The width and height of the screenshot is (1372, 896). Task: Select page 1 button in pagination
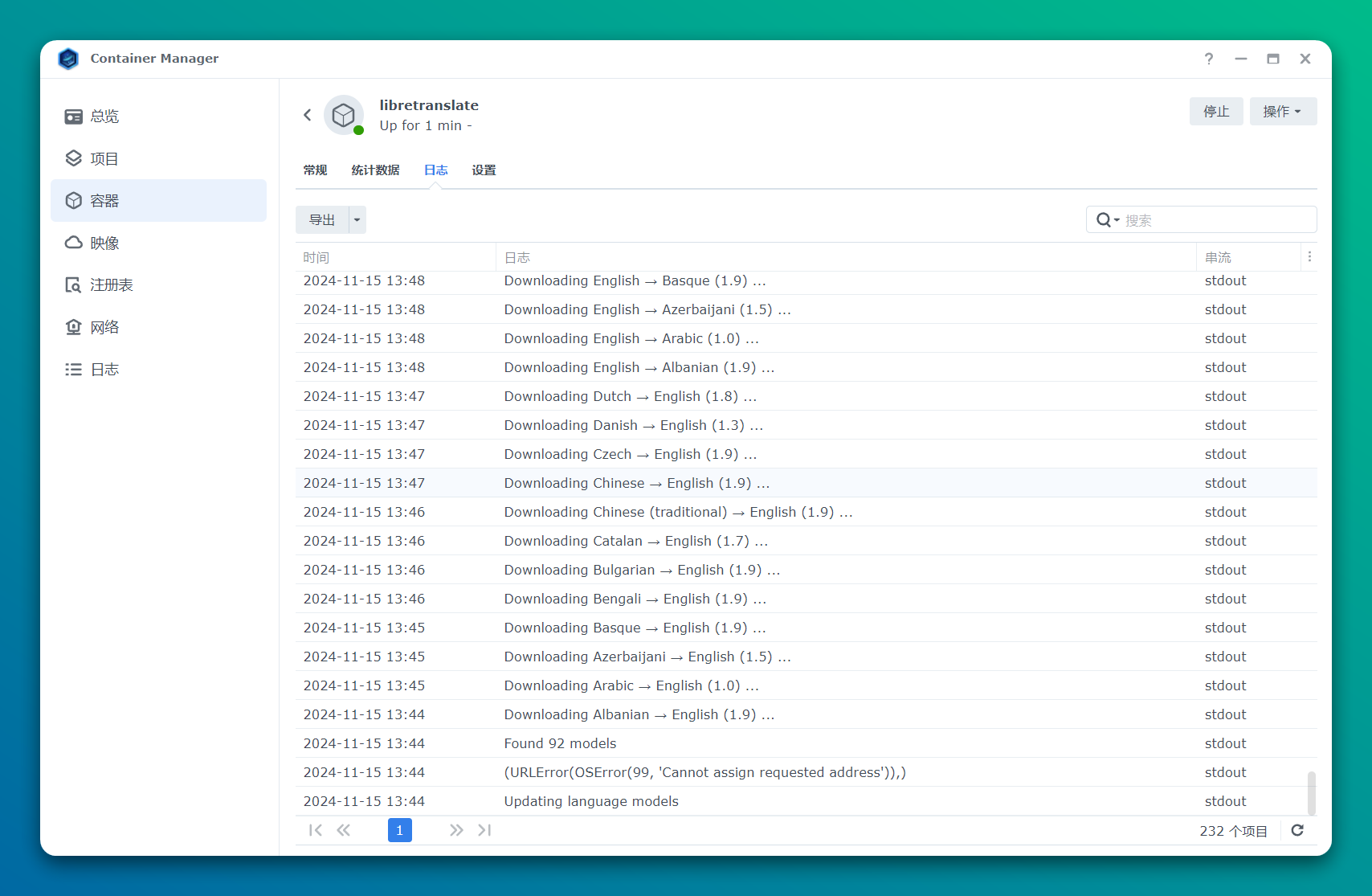pos(400,830)
